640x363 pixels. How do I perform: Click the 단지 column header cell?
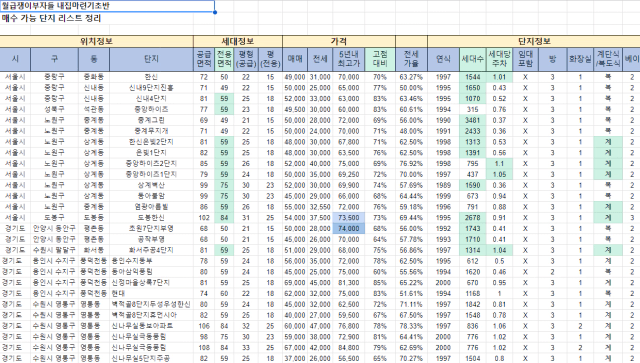pos(151,59)
